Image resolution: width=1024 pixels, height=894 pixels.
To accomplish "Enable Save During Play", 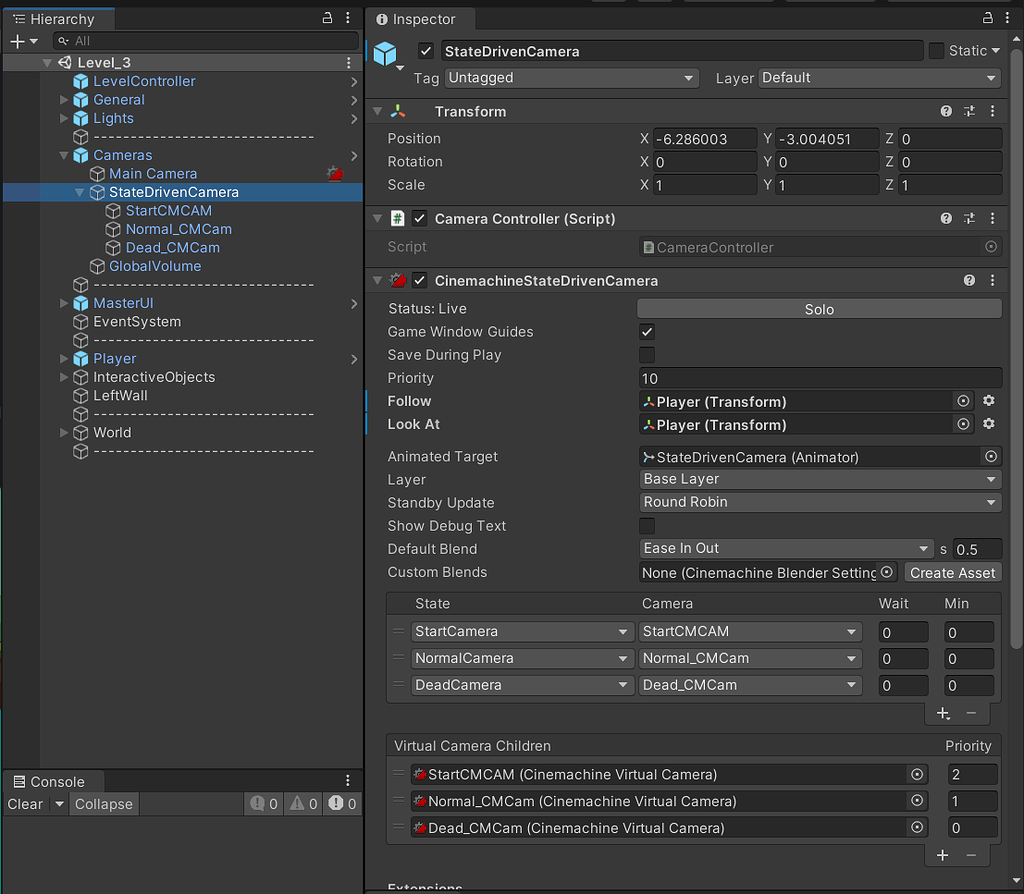I will (x=646, y=354).
